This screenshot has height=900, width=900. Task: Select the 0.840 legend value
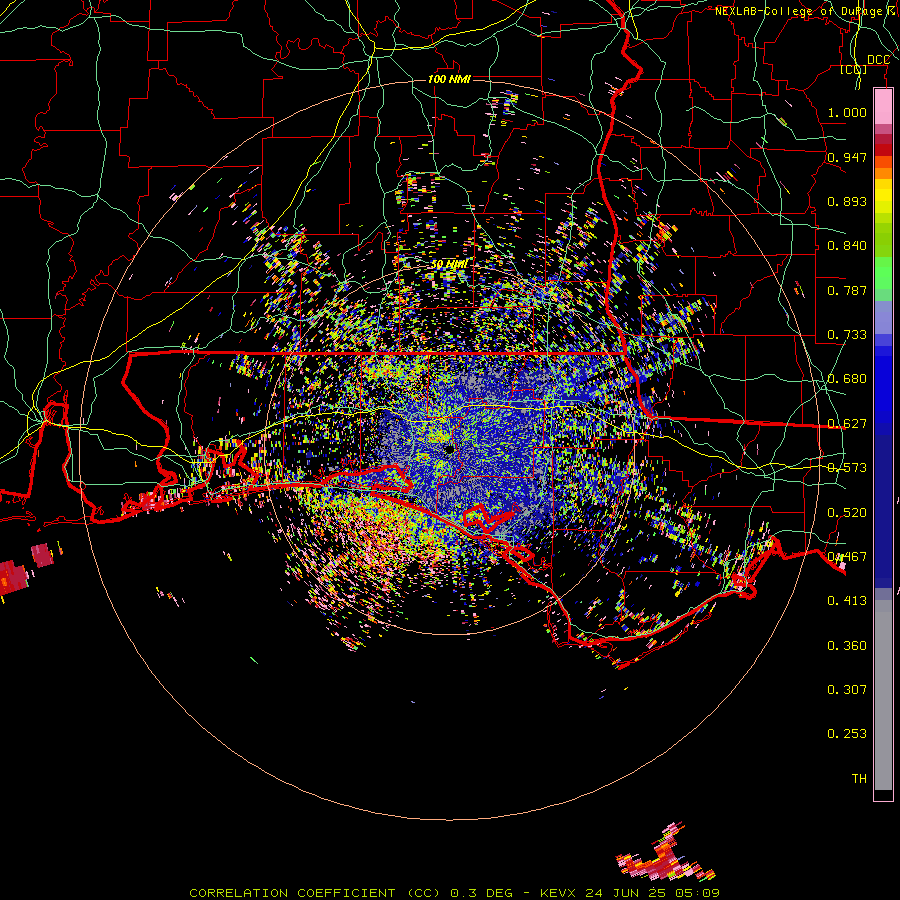pyautogui.click(x=847, y=246)
